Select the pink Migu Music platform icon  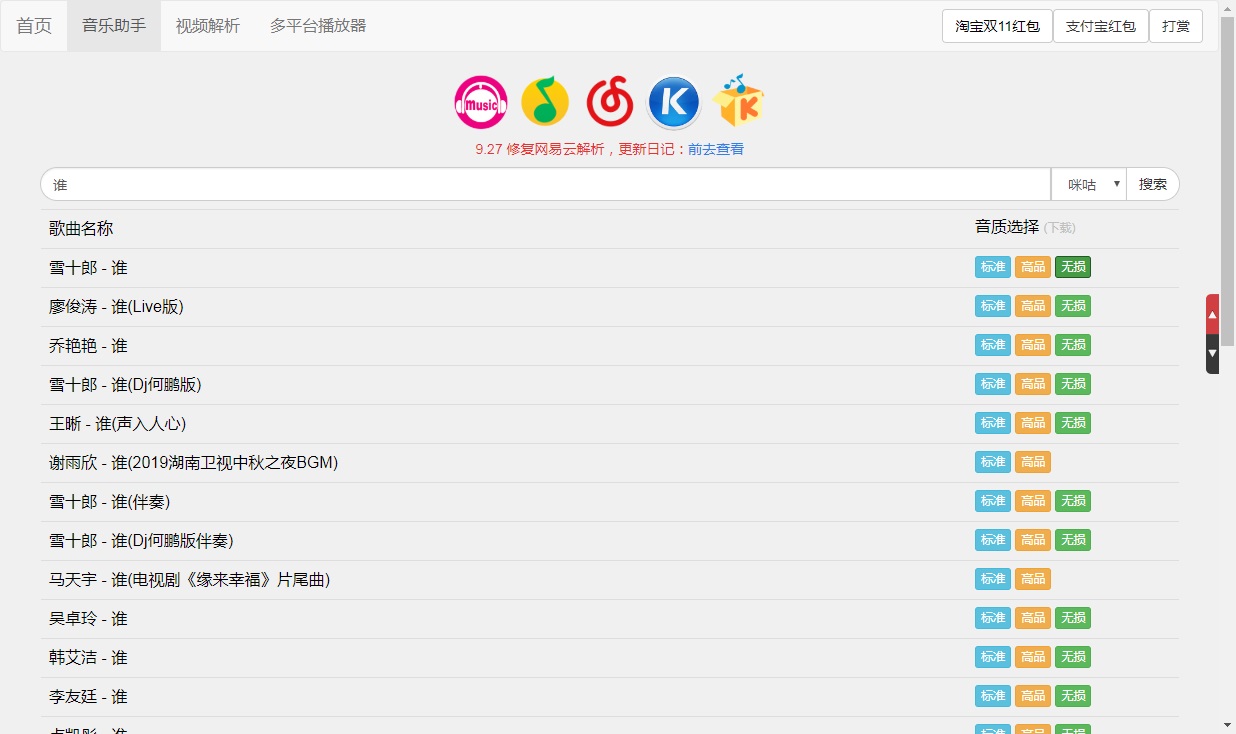coord(481,103)
